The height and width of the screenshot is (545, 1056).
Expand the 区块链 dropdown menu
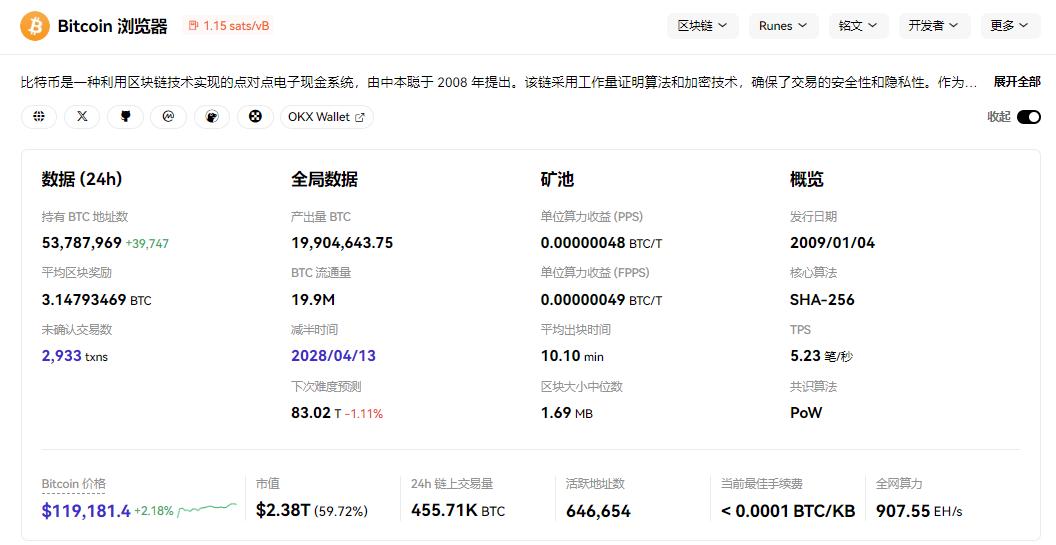[x=702, y=26]
